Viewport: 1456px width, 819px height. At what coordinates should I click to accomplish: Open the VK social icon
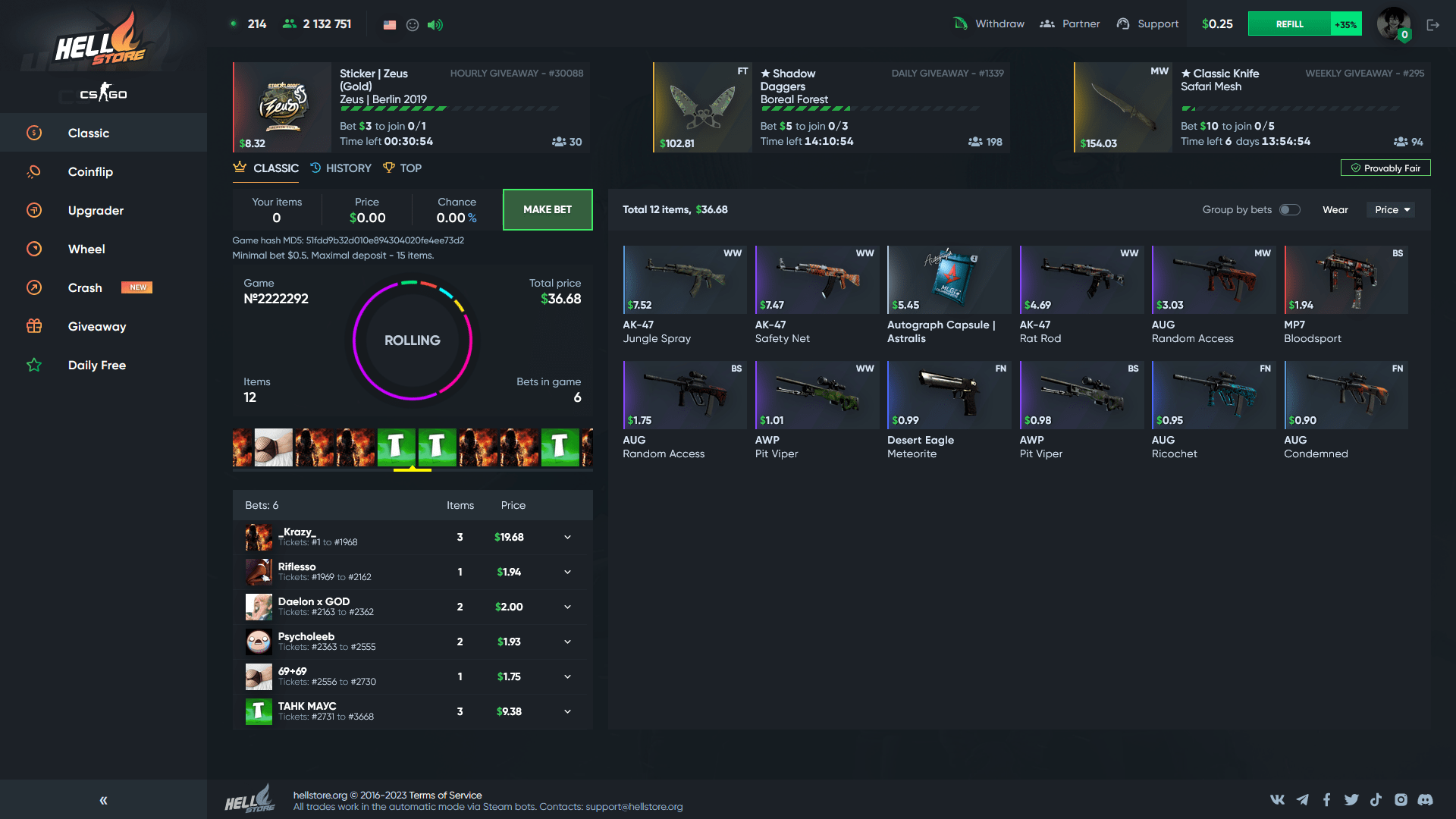[x=1278, y=799]
